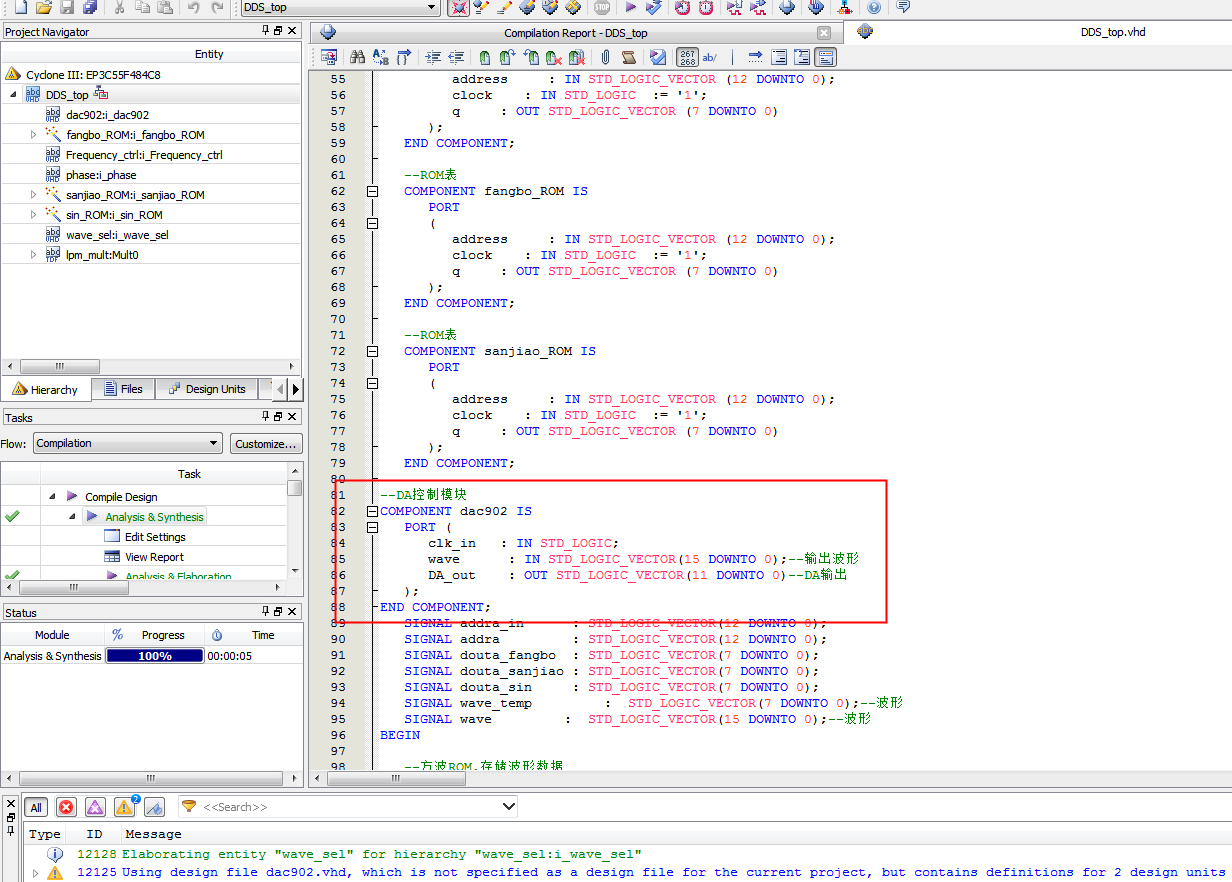
Task: Toggle the critical warning messages filter
Action: [x=95, y=807]
